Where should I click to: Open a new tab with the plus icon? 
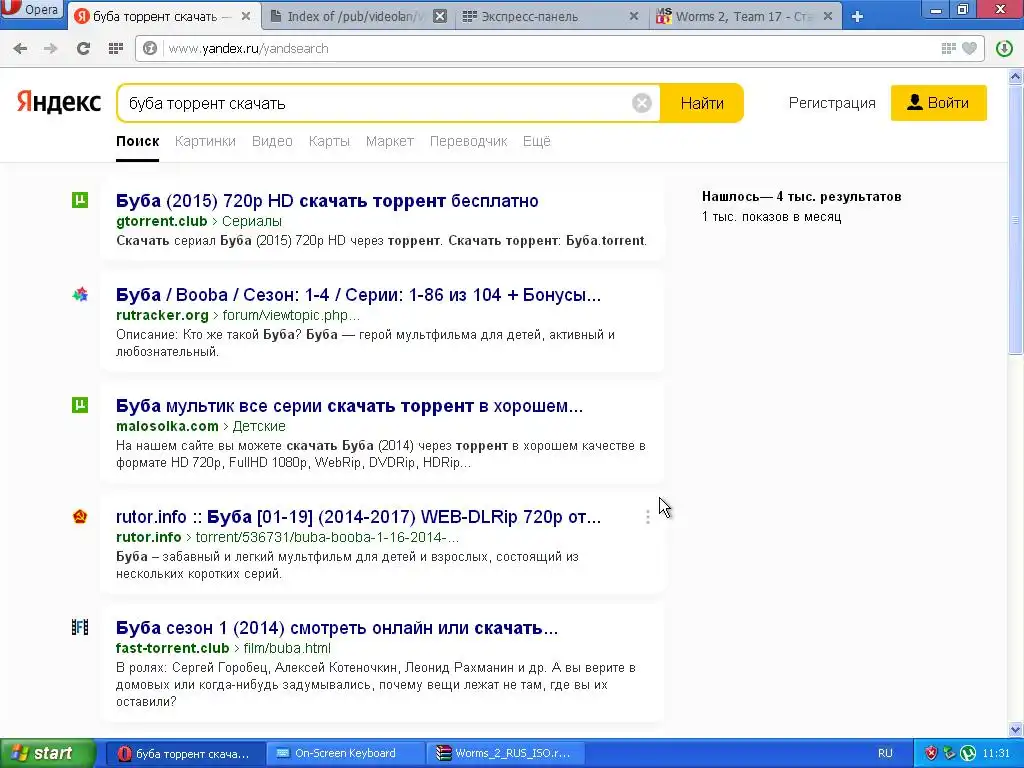point(857,17)
